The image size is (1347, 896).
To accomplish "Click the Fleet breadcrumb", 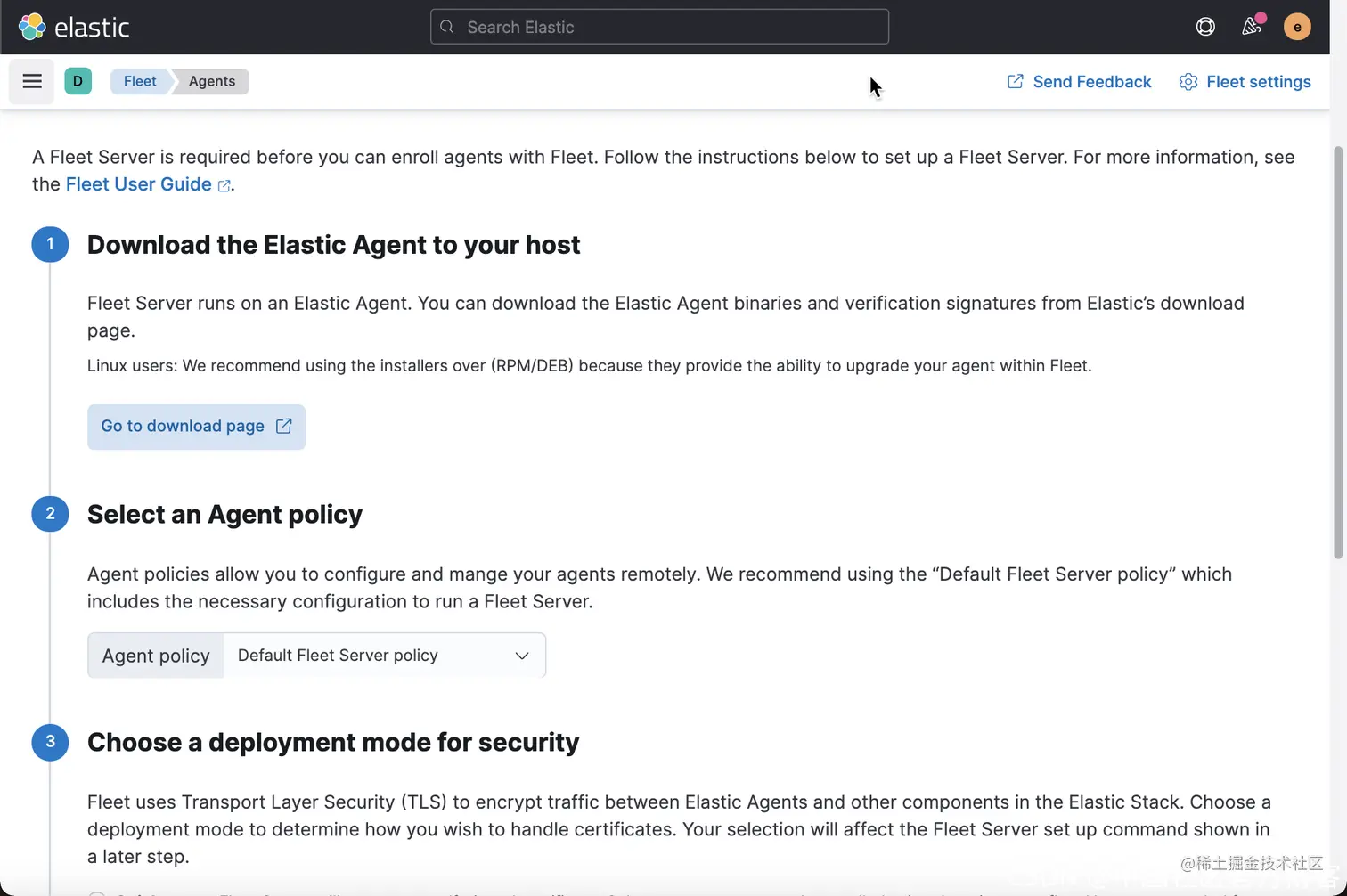I will [140, 81].
